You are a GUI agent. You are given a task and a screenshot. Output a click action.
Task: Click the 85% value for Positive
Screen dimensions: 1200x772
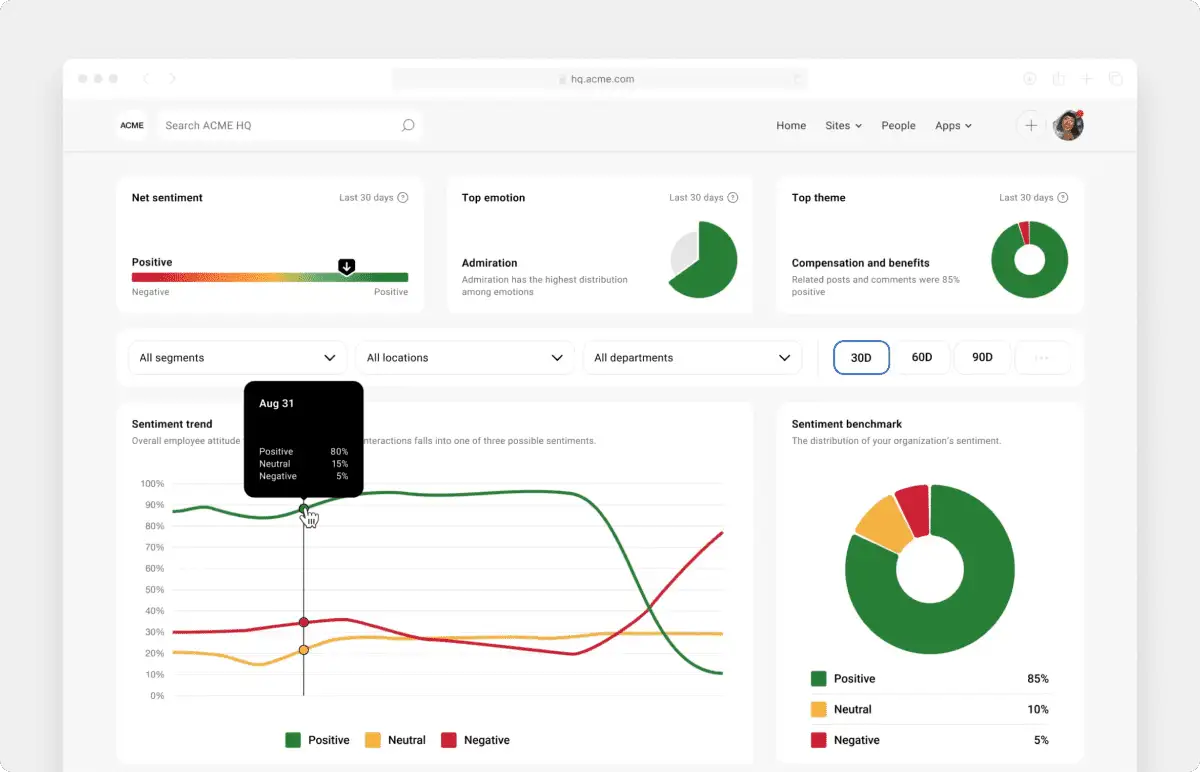coord(1038,679)
